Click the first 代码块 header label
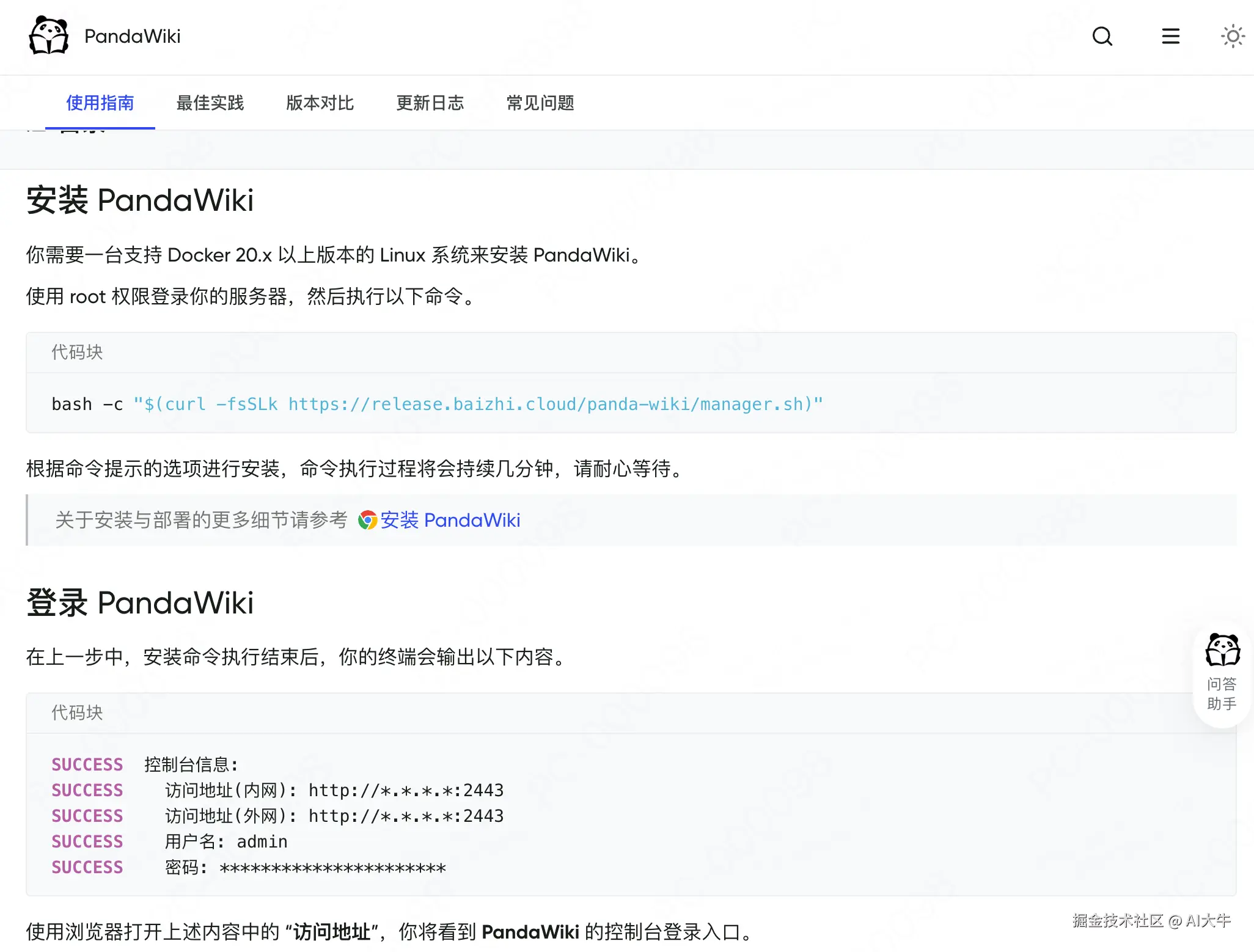 coord(77,352)
